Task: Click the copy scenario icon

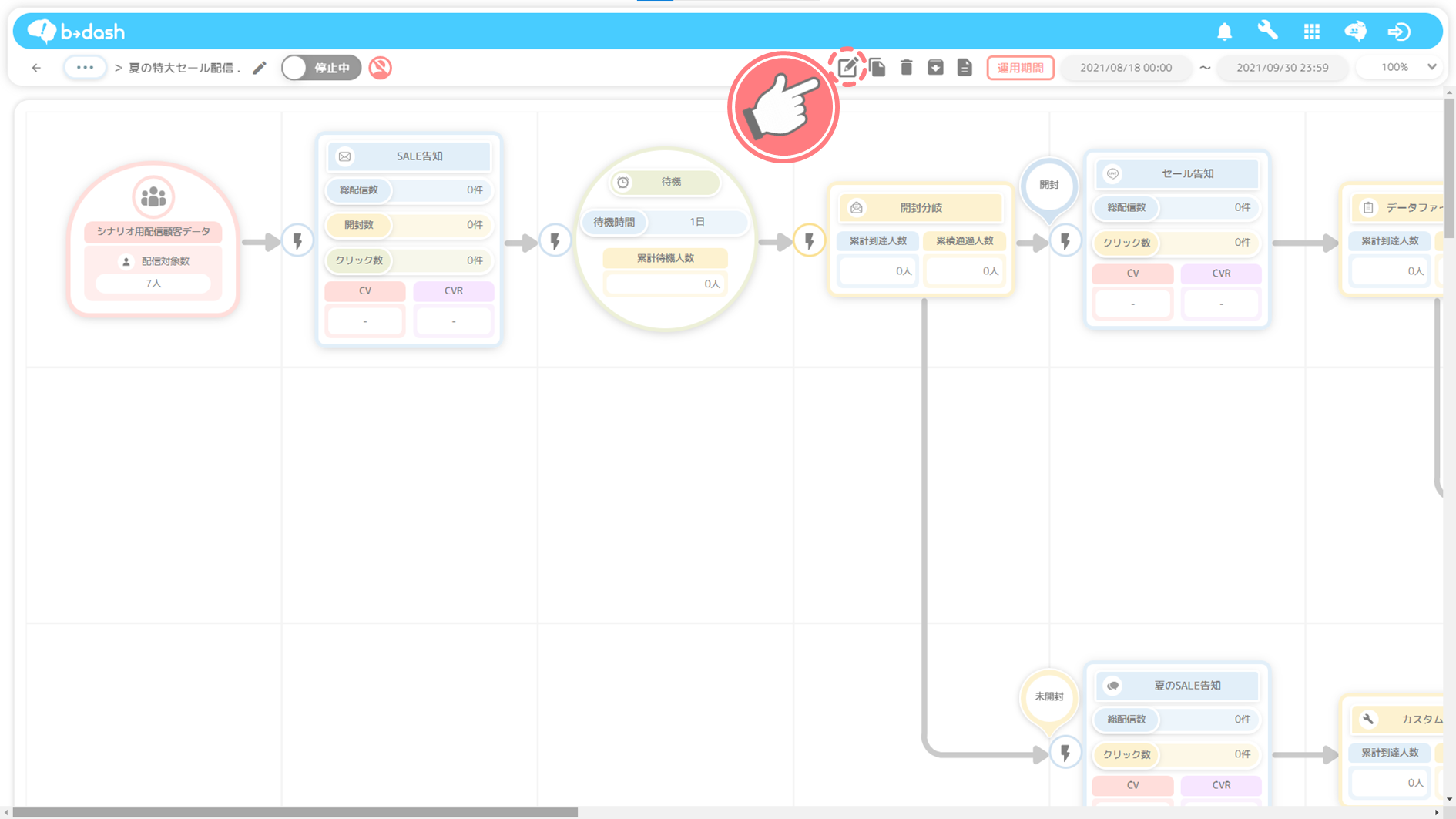Action: coord(877,68)
